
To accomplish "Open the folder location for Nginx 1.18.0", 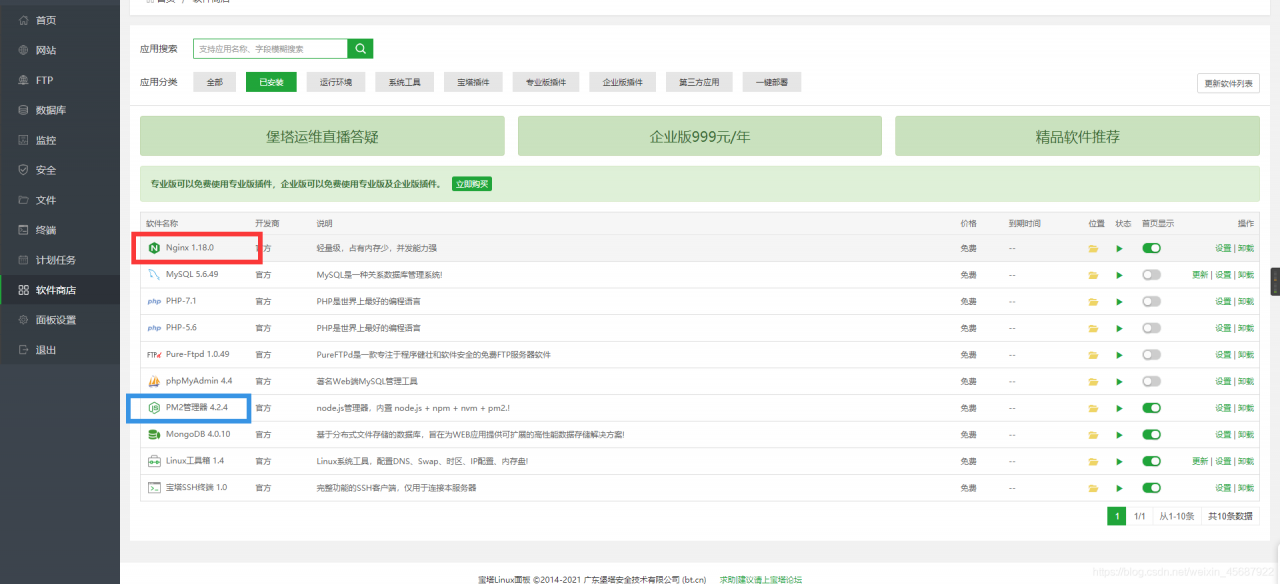I will [x=1094, y=248].
